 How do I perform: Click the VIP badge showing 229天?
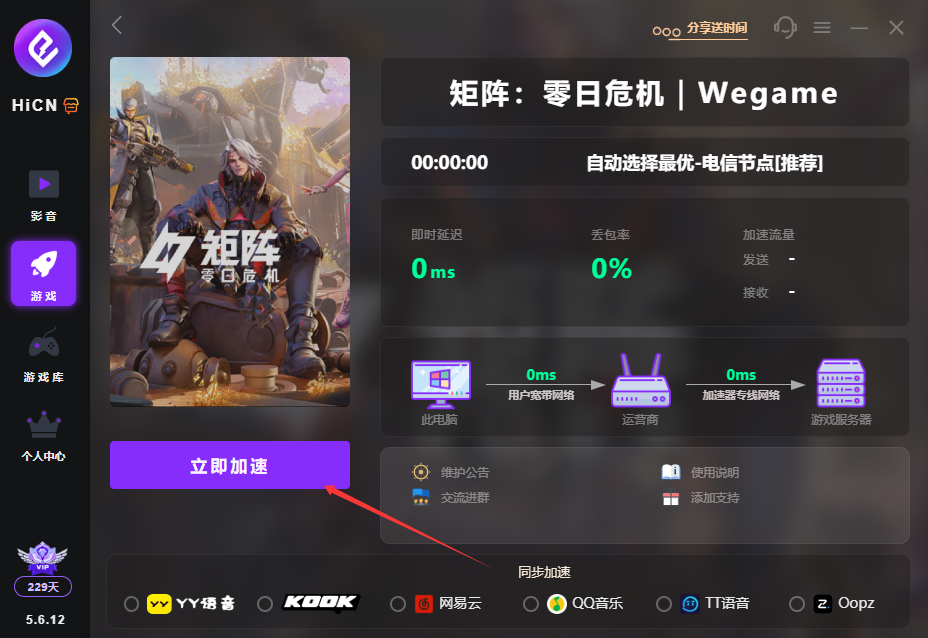(x=43, y=568)
